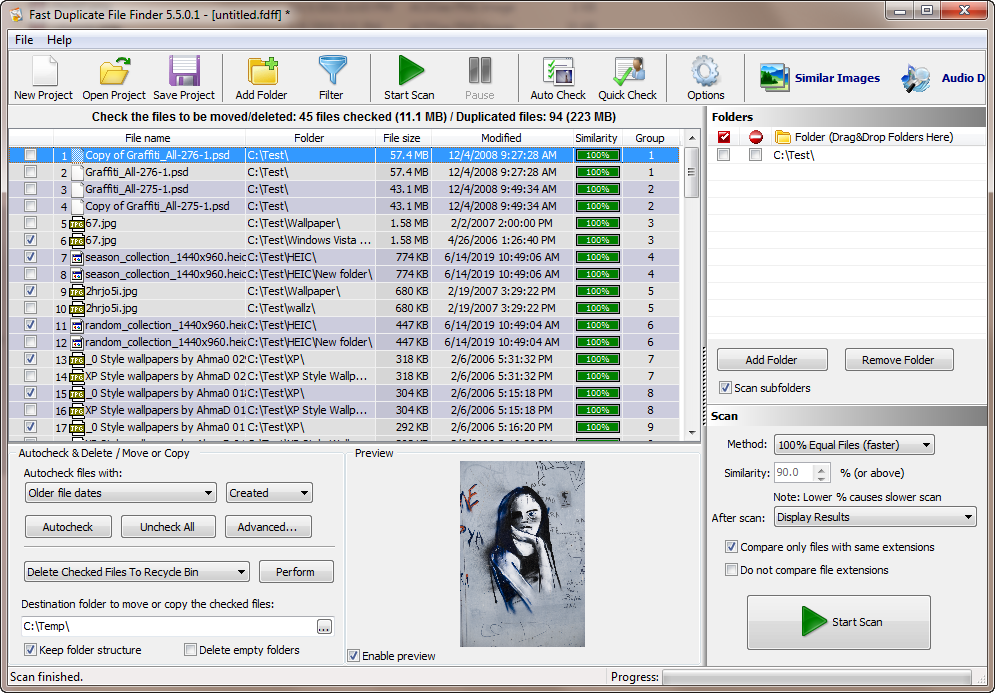Open Options gear in toolbar
This screenshot has width=995, height=693.
705,72
